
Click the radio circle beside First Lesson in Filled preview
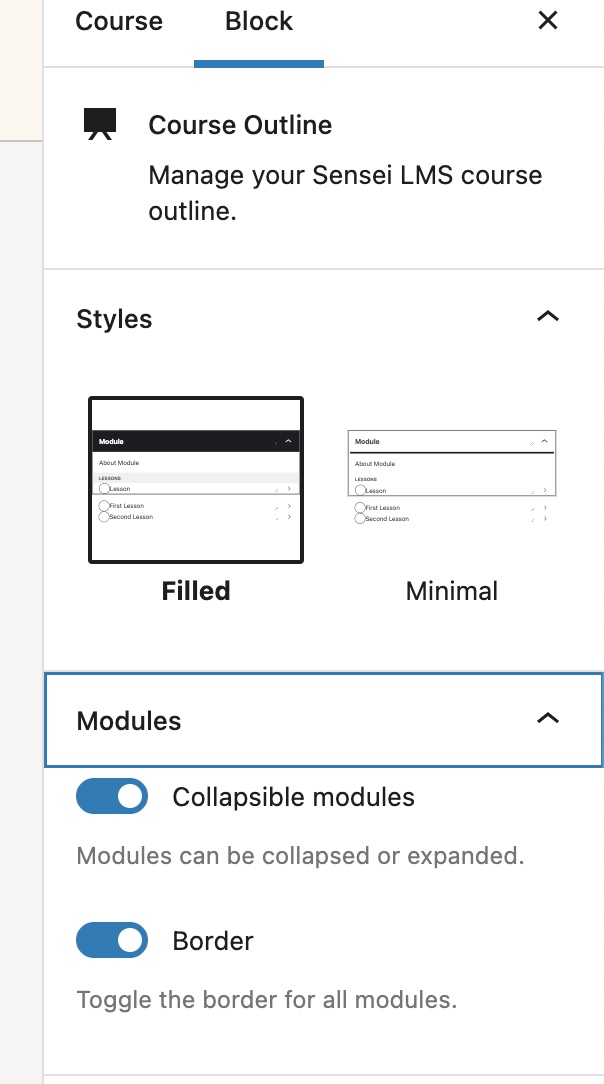tap(103, 505)
